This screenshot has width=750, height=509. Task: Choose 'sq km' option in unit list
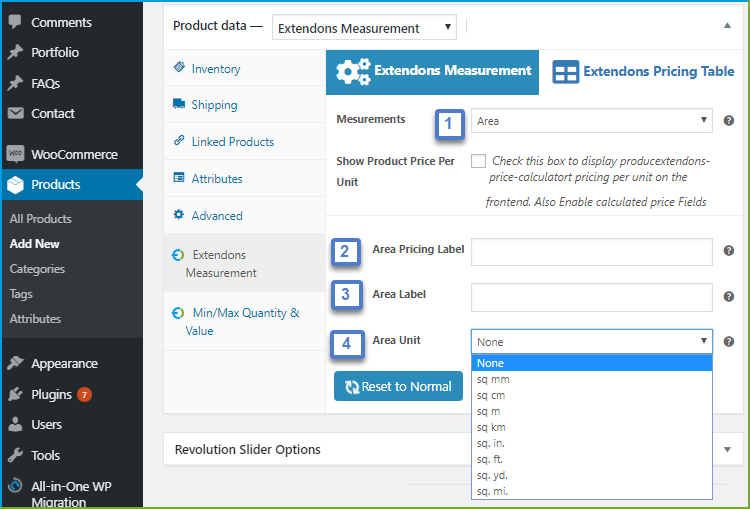tap(592, 427)
